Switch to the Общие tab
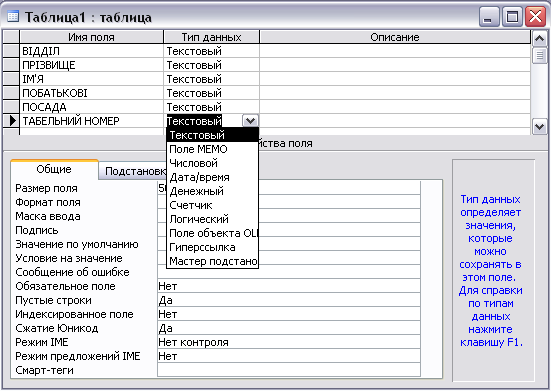551x391 pixels. click(54, 169)
